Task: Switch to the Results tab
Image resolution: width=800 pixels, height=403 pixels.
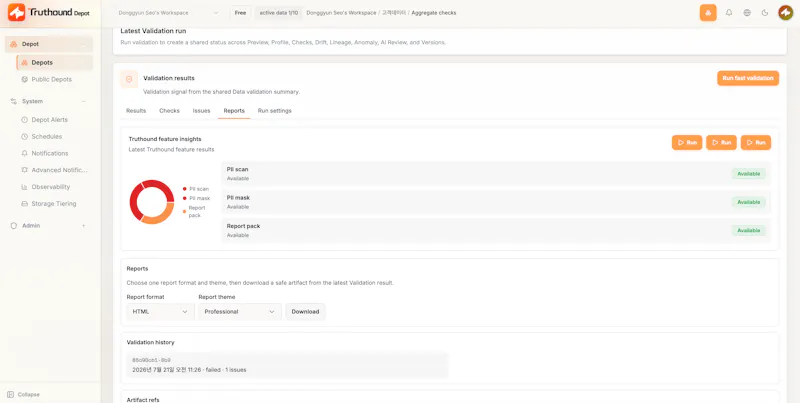Action: 136,111
